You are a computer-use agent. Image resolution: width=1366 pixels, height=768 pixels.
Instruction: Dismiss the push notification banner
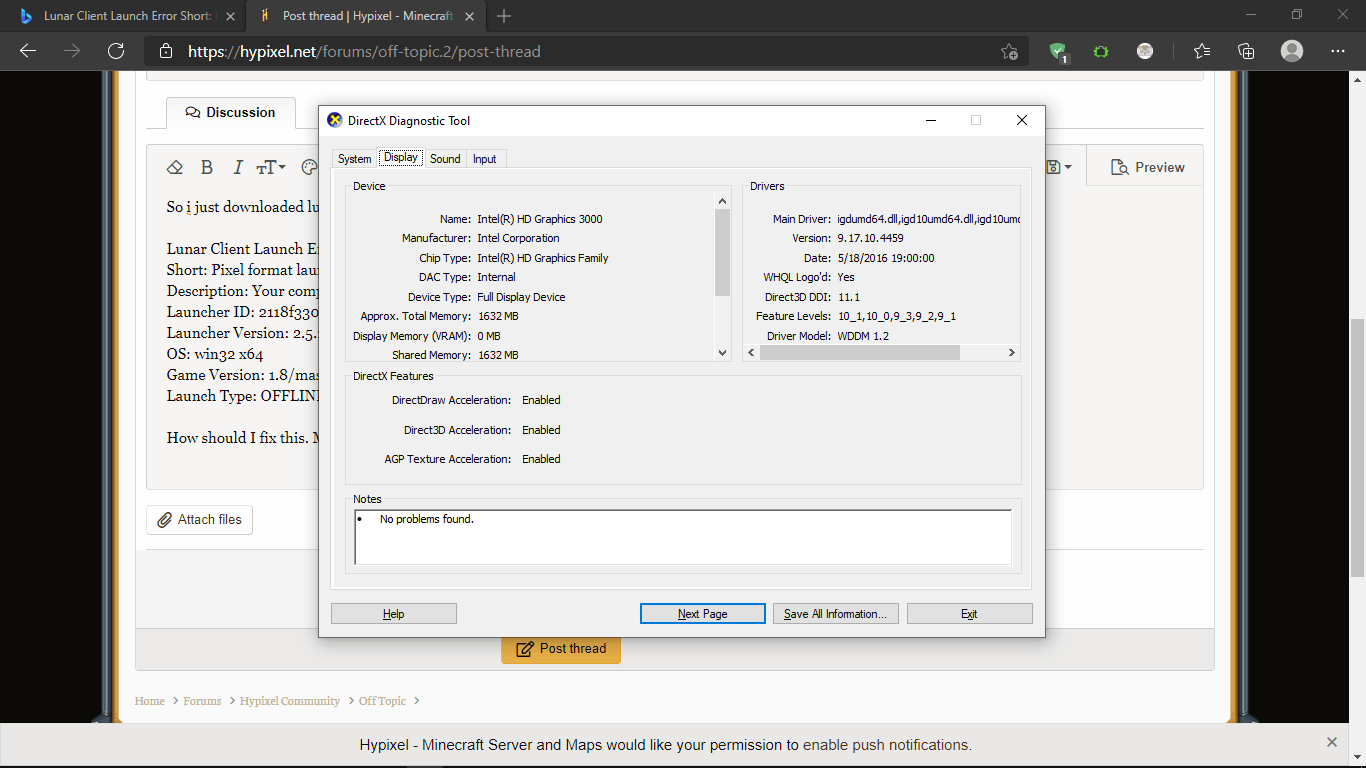click(1331, 742)
